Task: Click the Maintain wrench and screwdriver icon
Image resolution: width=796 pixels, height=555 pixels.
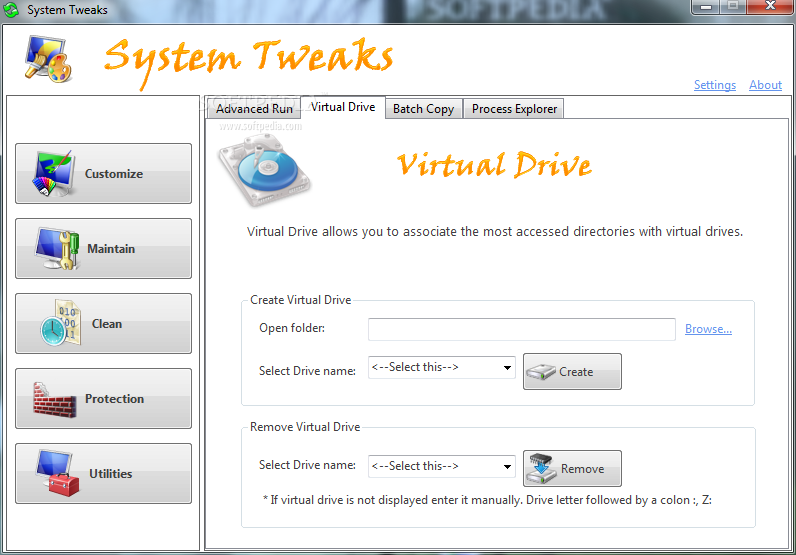Action: [57, 248]
